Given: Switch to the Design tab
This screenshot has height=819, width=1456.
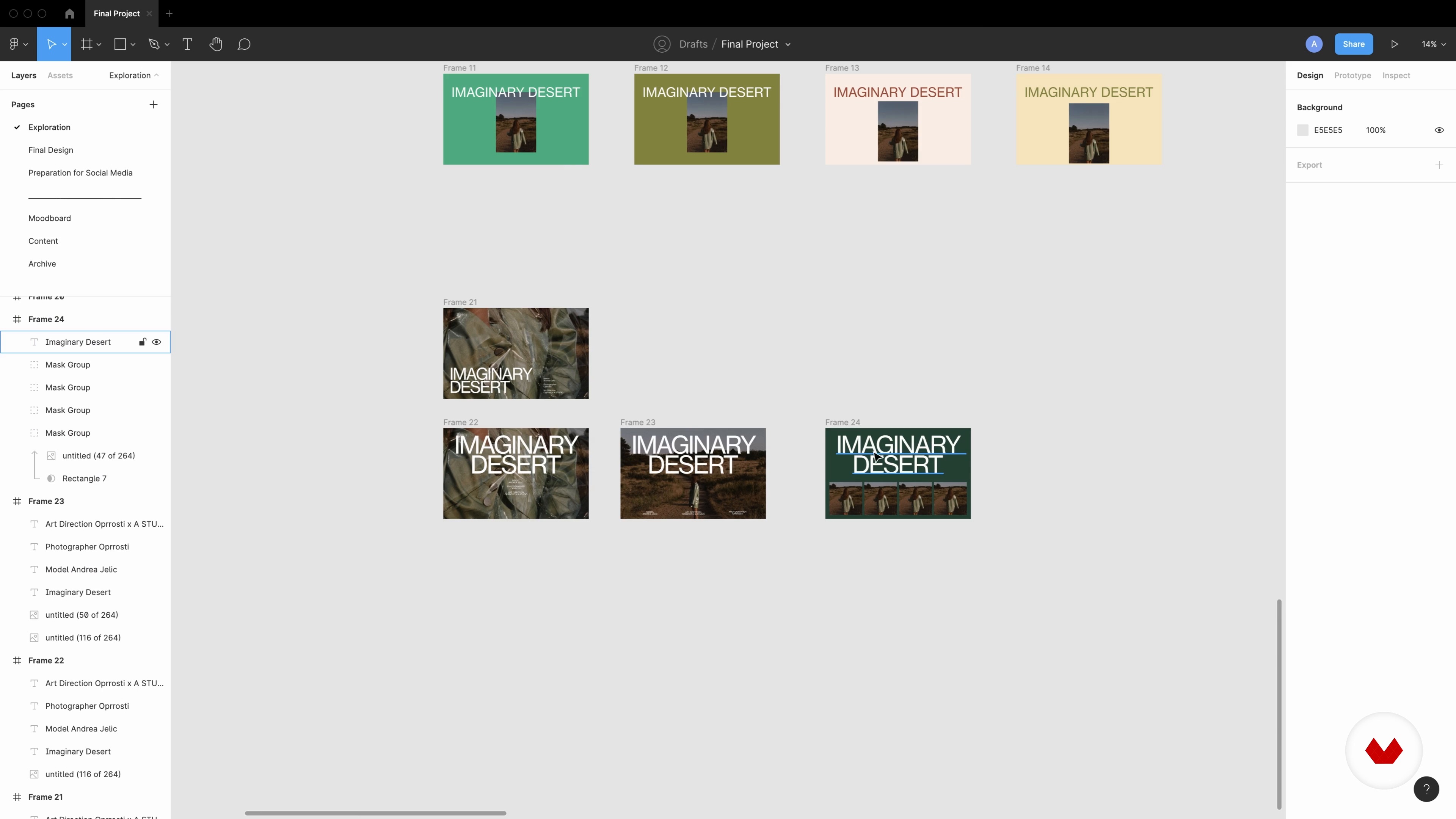Looking at the screenshot, I should click(1310, 75).
